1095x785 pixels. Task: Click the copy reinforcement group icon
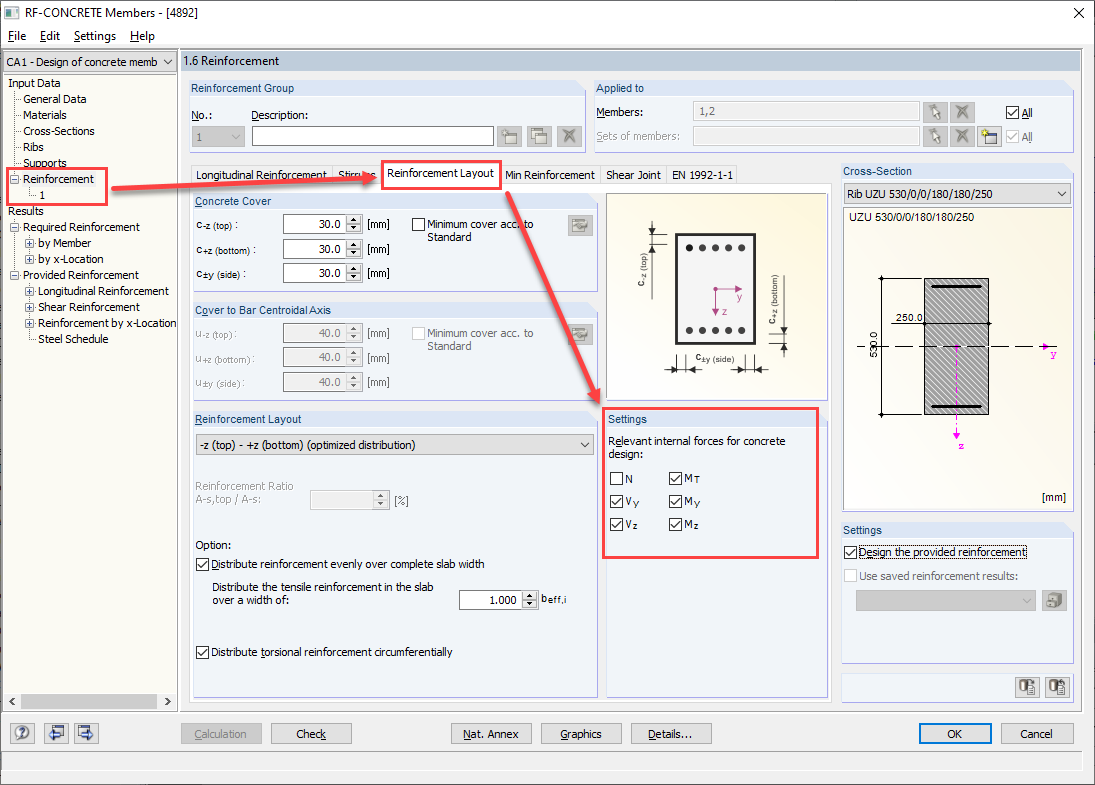tap(539, 136)
